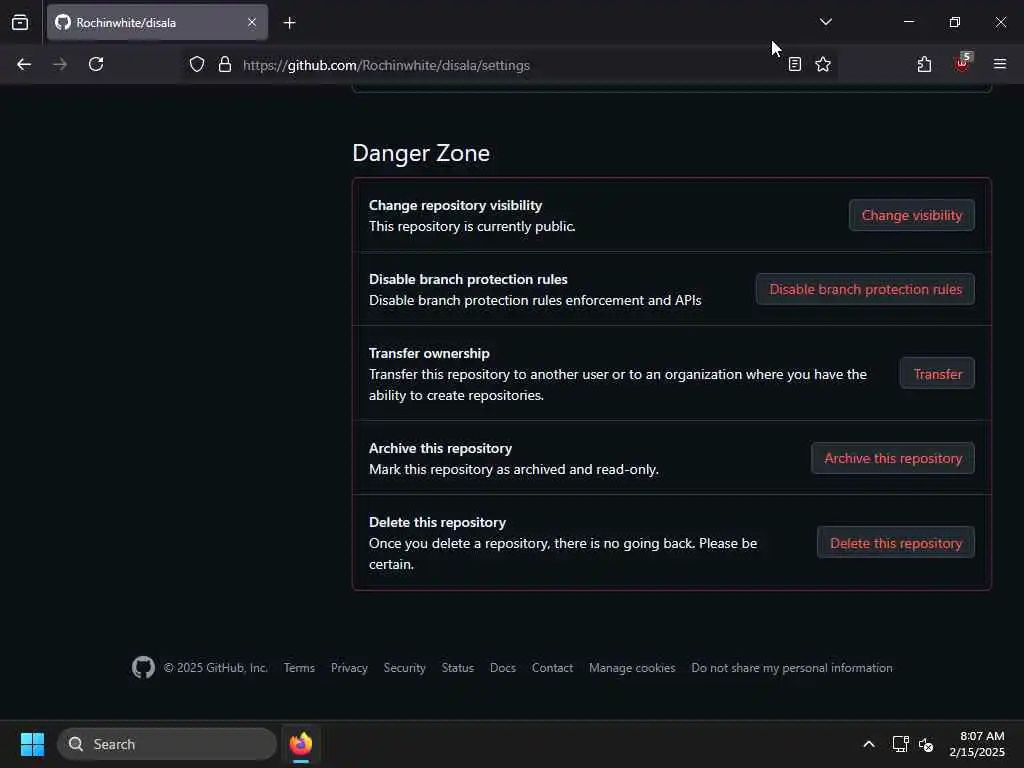Open the Windows Start menu
This screenshot has height=768, width=1024.
(x=32, y=744)
